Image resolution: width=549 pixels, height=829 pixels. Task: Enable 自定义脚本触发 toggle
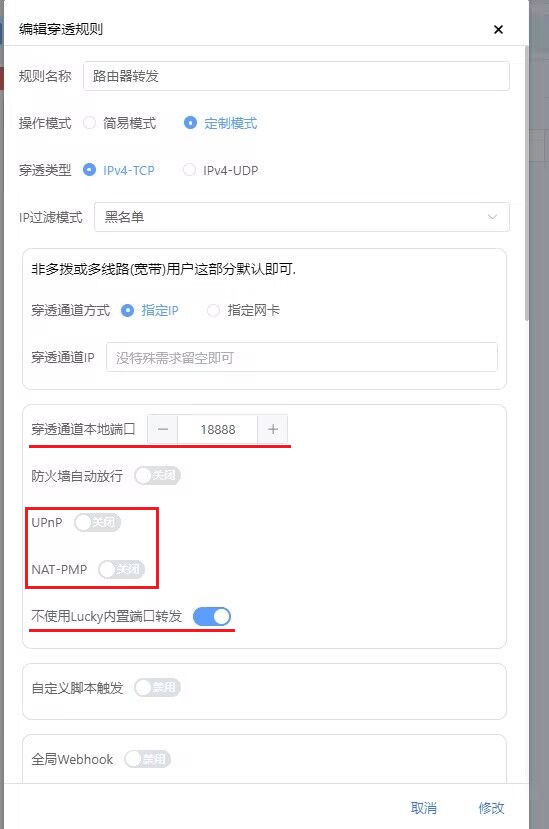coord(158,687)
